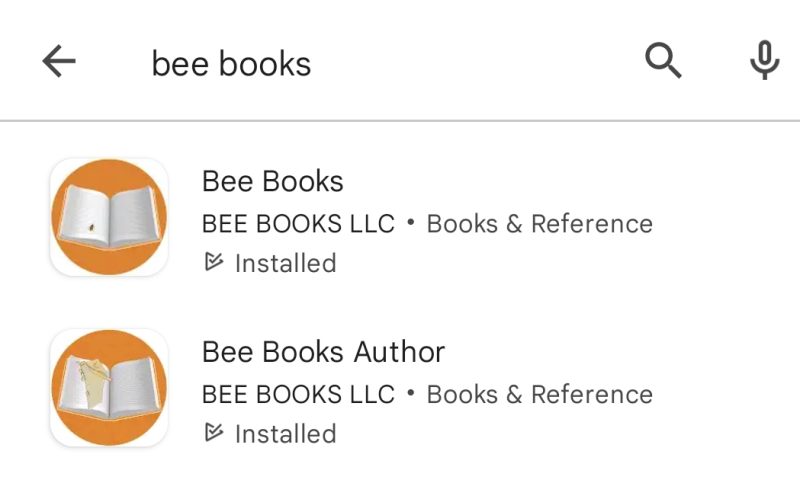Click installed checkmark icon under Bee Books Author
This screenshot has width=800, height=480.
tap(212, 433)
